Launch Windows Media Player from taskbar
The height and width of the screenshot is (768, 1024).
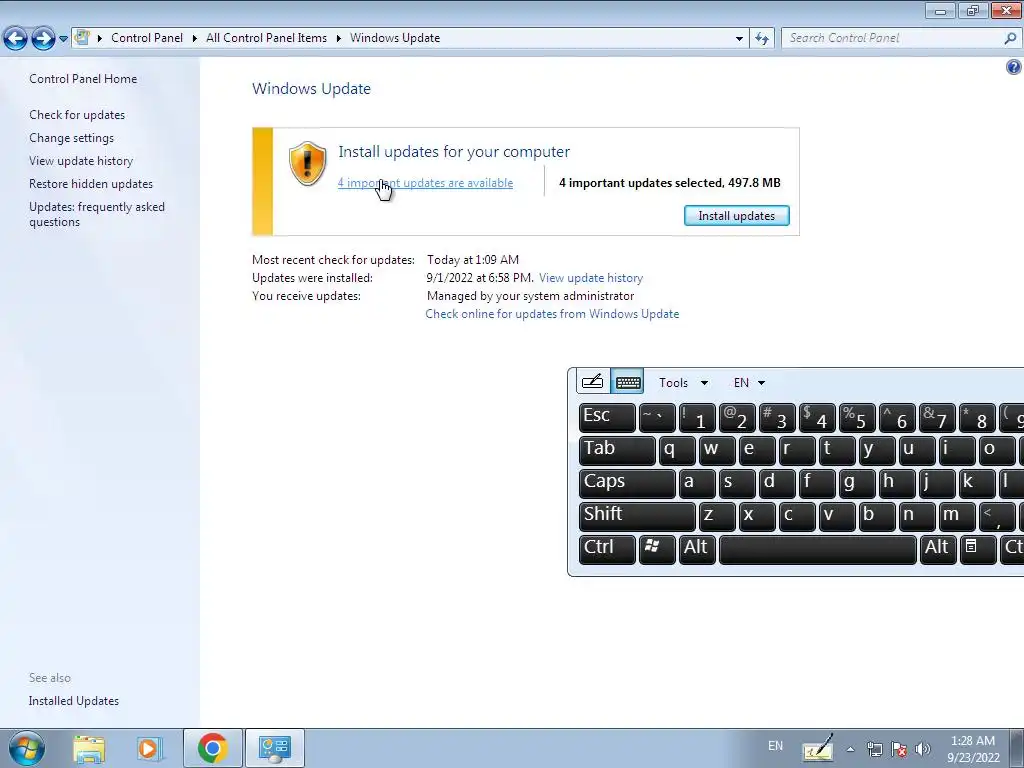[148, 748]
